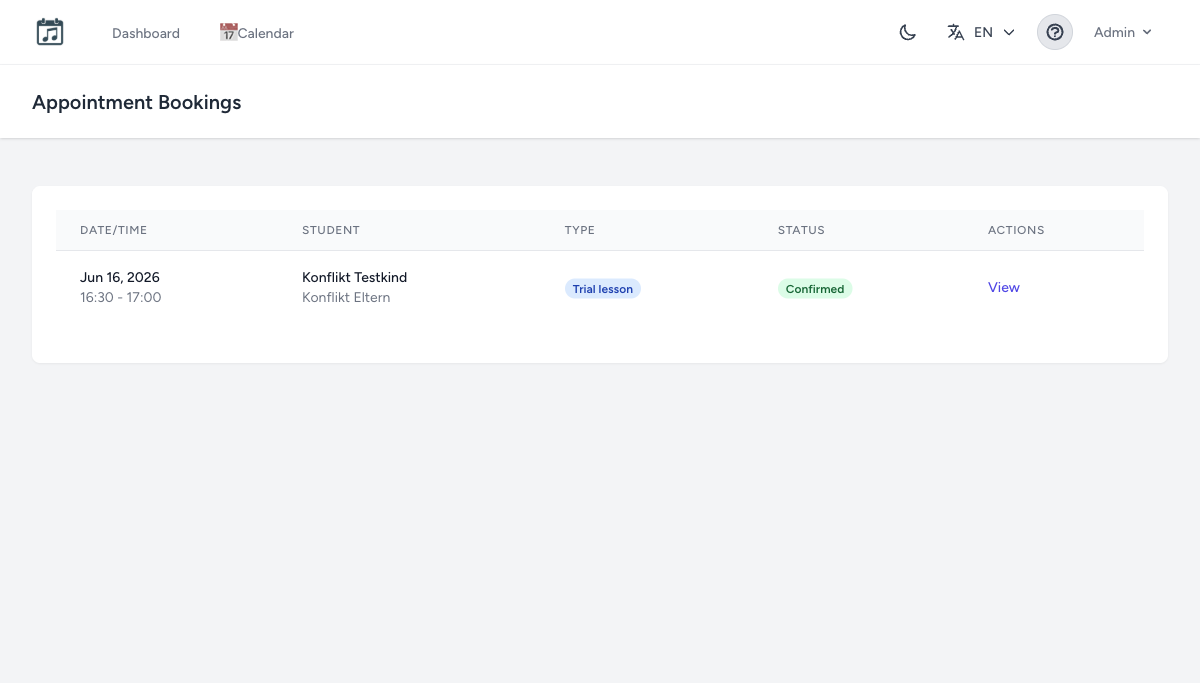Click the ACTIONS column header

1016,230
